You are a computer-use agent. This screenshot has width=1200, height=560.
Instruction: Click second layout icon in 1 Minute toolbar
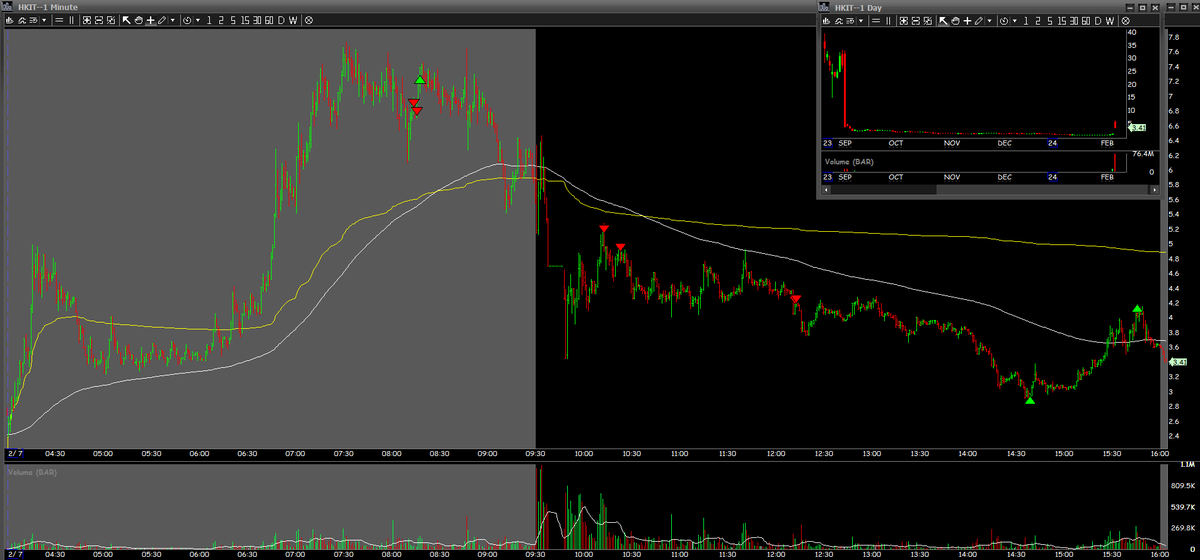pyautogui.click(x=99, y=20)
